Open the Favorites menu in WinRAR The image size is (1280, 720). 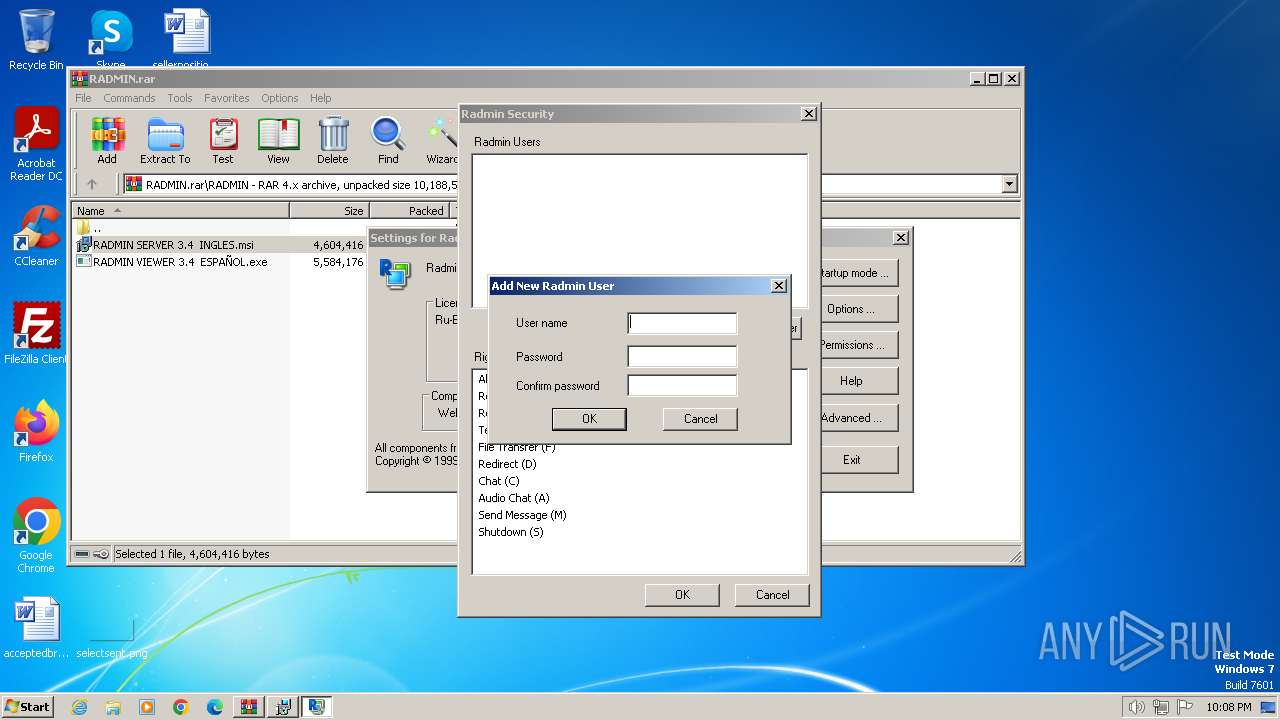click(227, 98)
